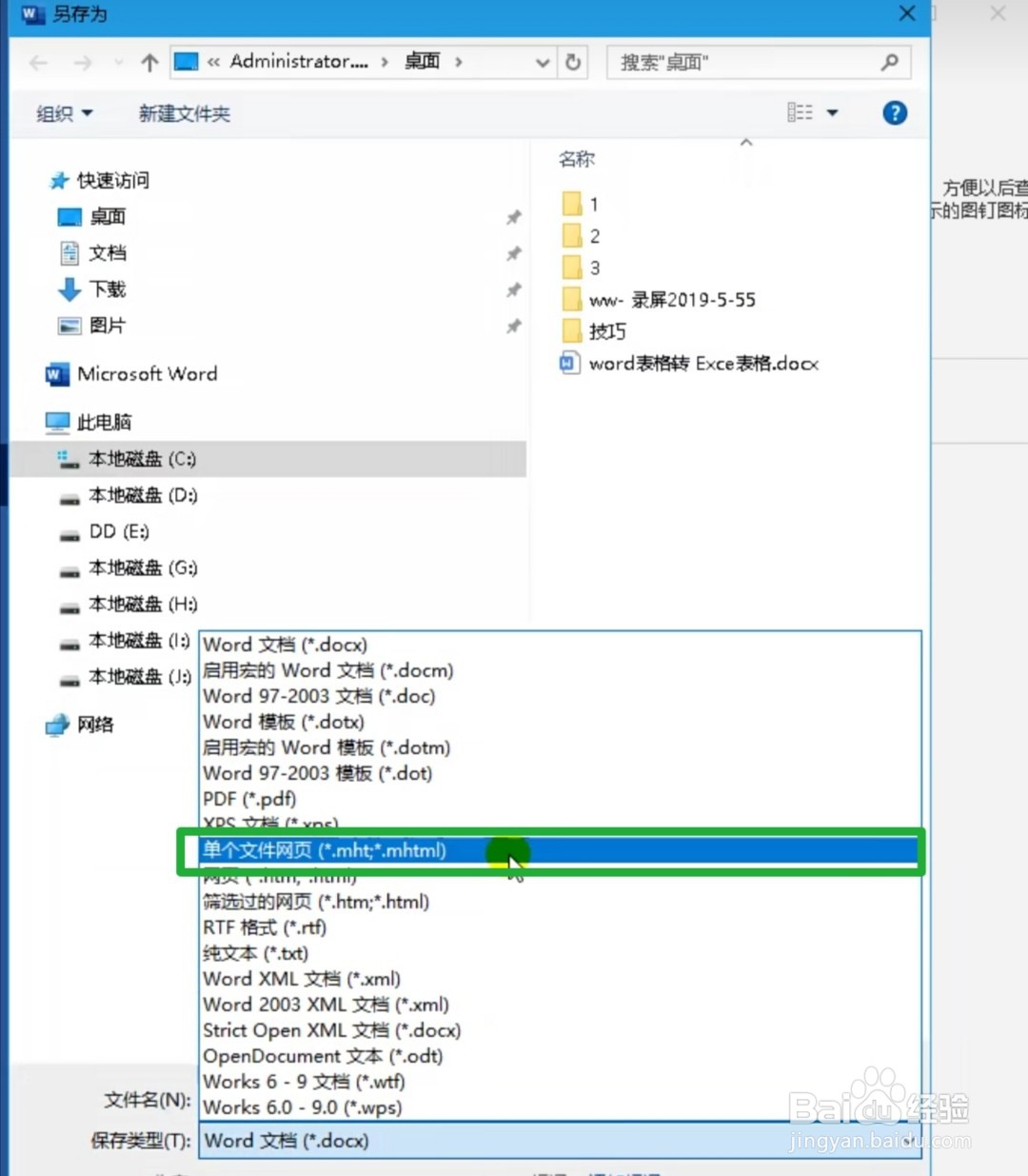Image resolution: width=1028 pixels, height=1176 pixels.
Task: Choose 纯文本 (*.txt) save format
Action: (255, 953)
